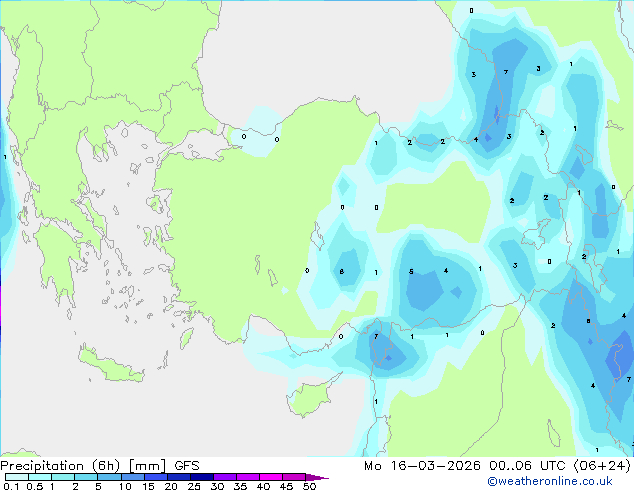The width and height of the screenshot is (634, 490).
Task: Click the '15' legend label
Action: pos(148,486)
